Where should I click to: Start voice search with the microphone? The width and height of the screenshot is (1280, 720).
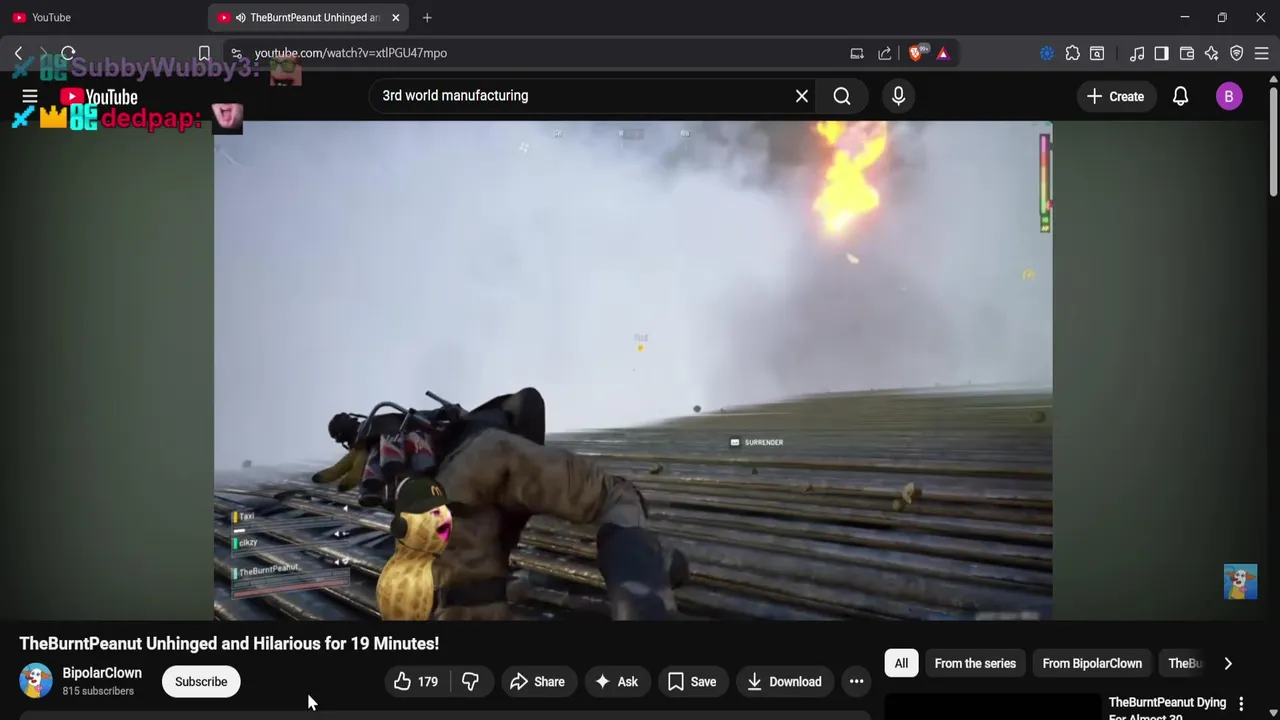pyautogui.click(x=898, y=96)
